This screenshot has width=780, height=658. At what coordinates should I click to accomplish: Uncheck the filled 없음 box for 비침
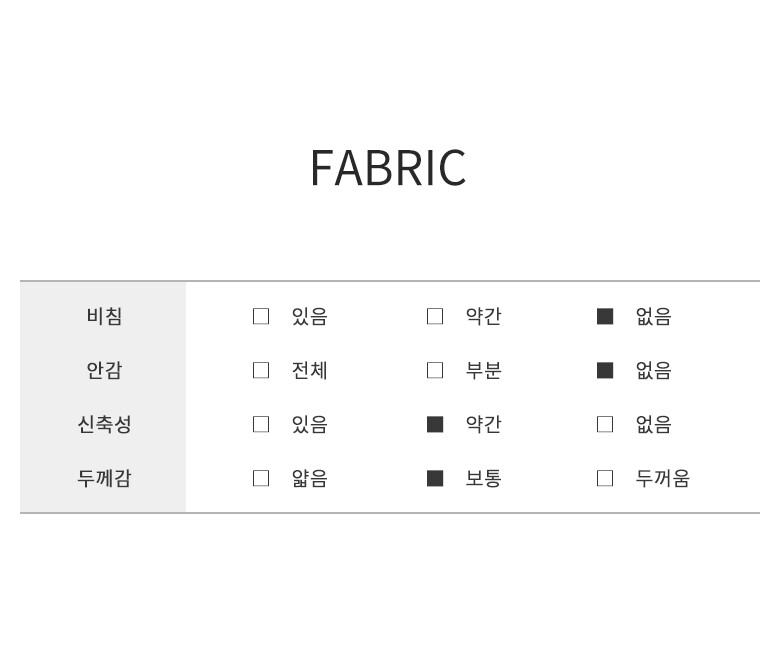point(605,316)
